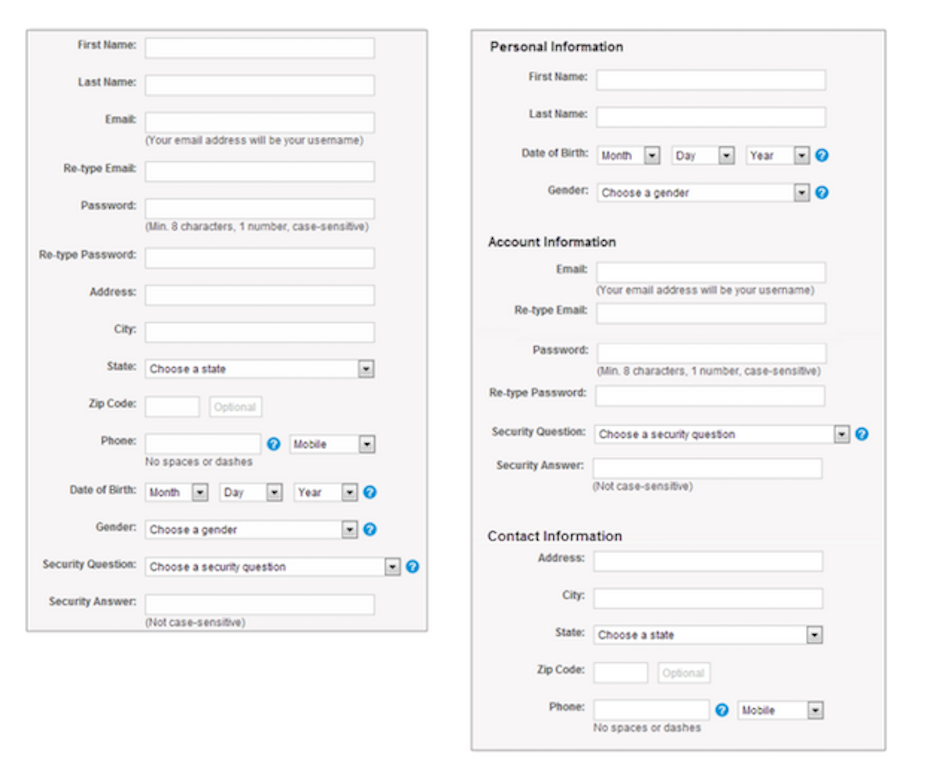Click the First Name field in the left form
930x766 pixels.
coord(260,48)
